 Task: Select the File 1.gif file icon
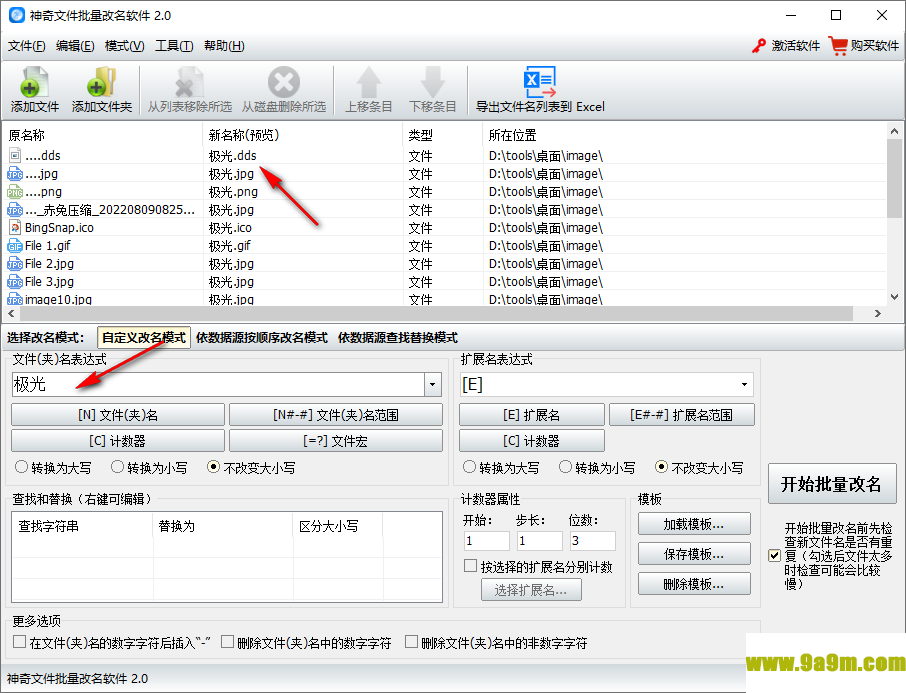coord(15,246)
